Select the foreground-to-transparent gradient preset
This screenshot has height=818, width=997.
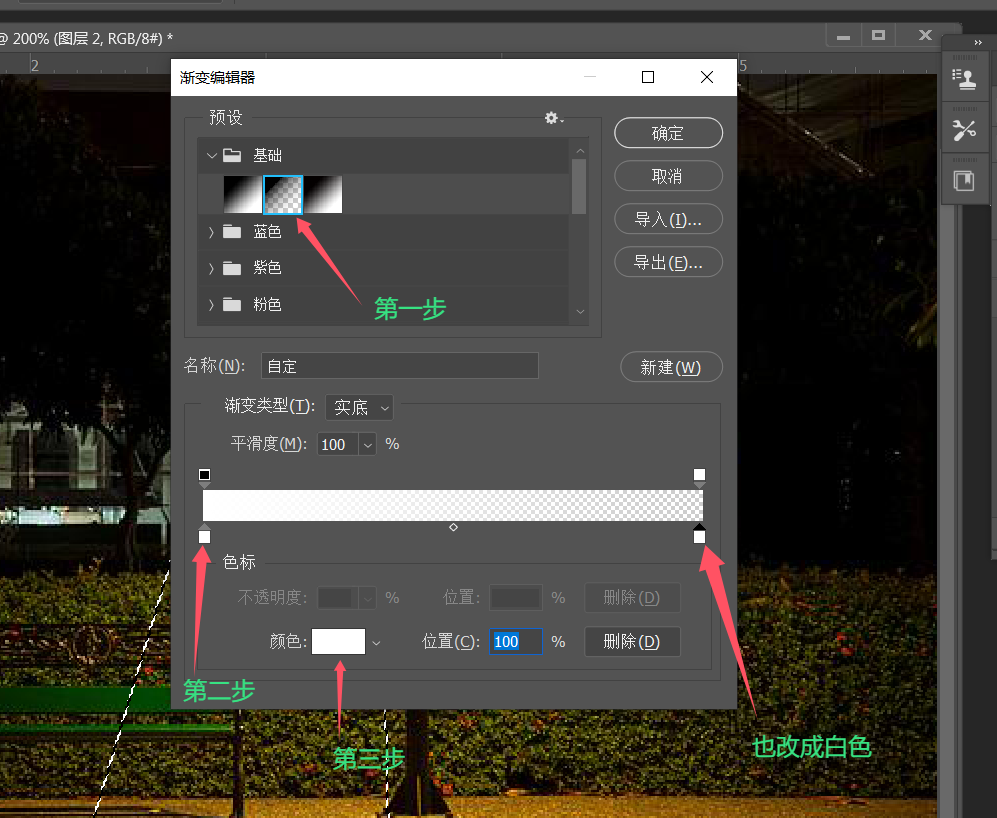283,195
